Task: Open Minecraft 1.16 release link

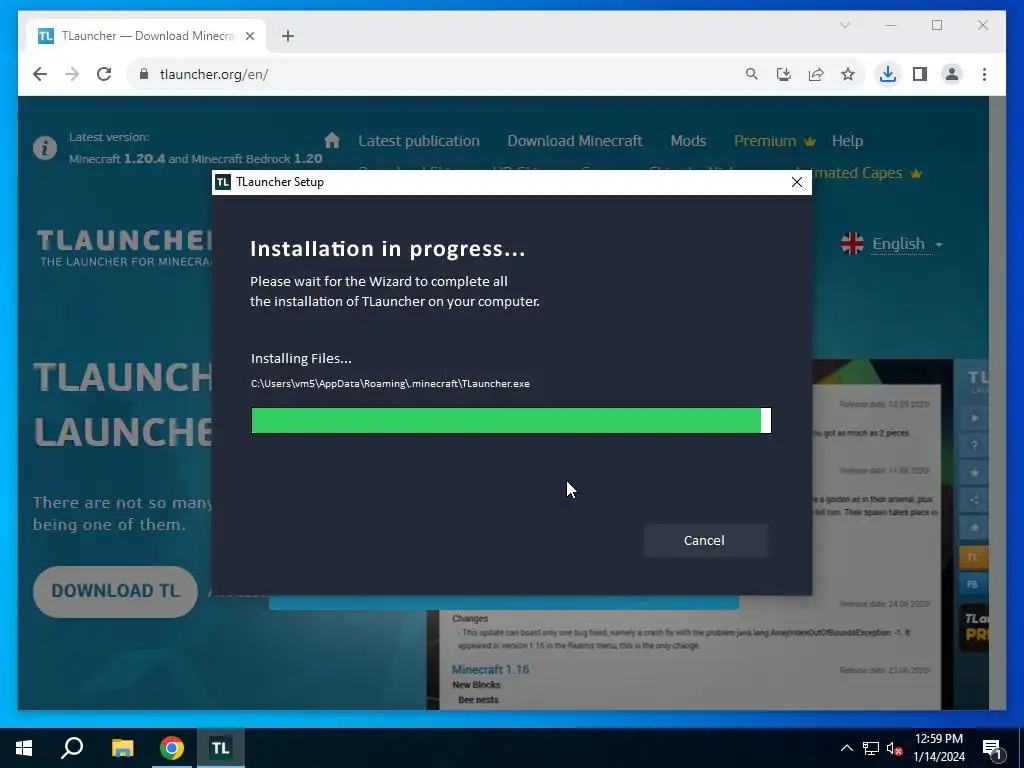Action: click(490, 669)
